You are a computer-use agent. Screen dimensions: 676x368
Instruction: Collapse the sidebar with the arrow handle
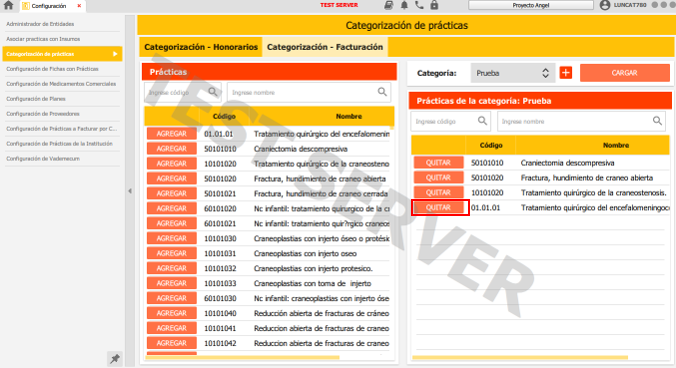point(130,191)
